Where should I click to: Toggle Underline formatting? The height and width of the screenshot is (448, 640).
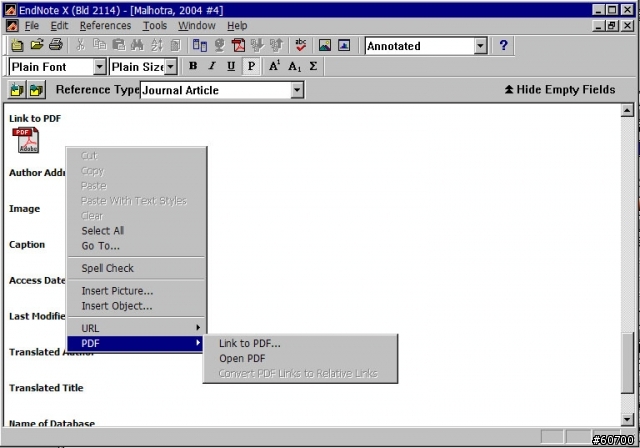tap(231, 66)
